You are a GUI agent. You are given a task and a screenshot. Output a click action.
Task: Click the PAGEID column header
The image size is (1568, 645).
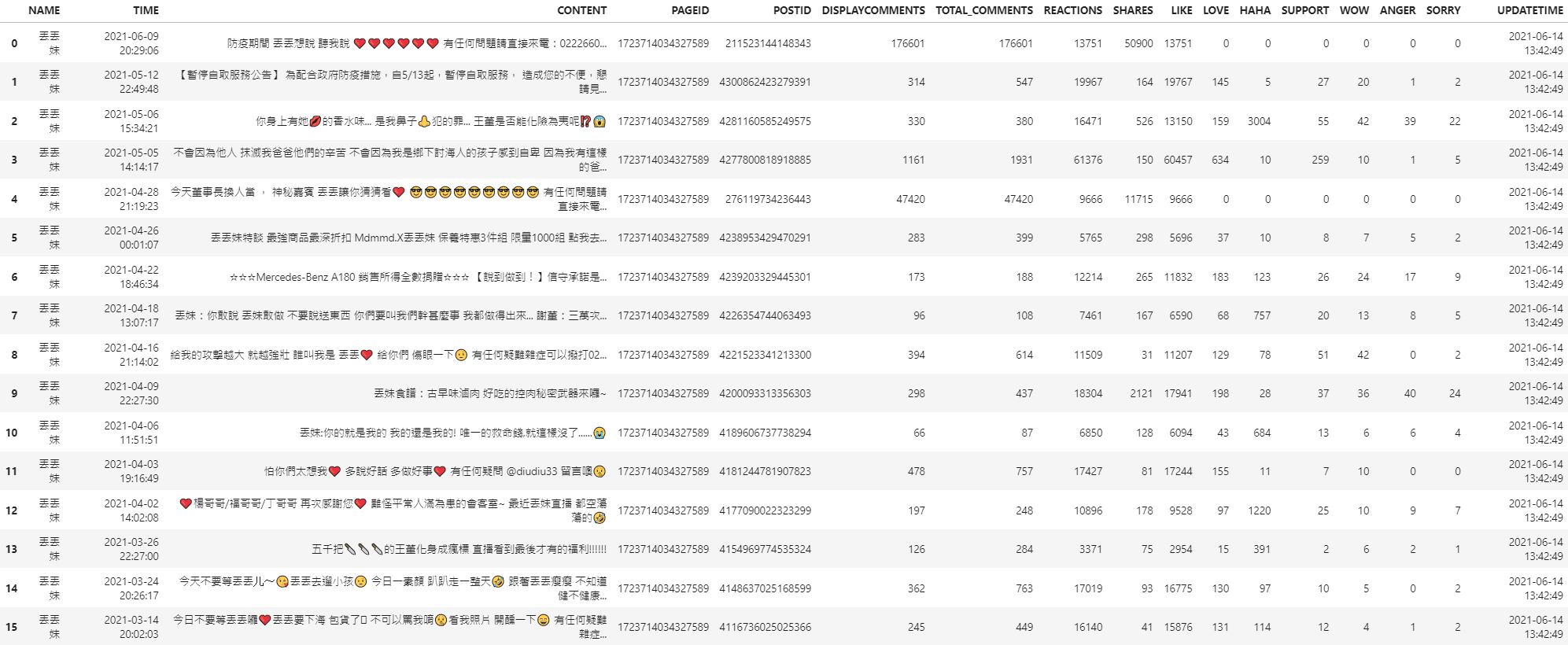click(690, 10)
